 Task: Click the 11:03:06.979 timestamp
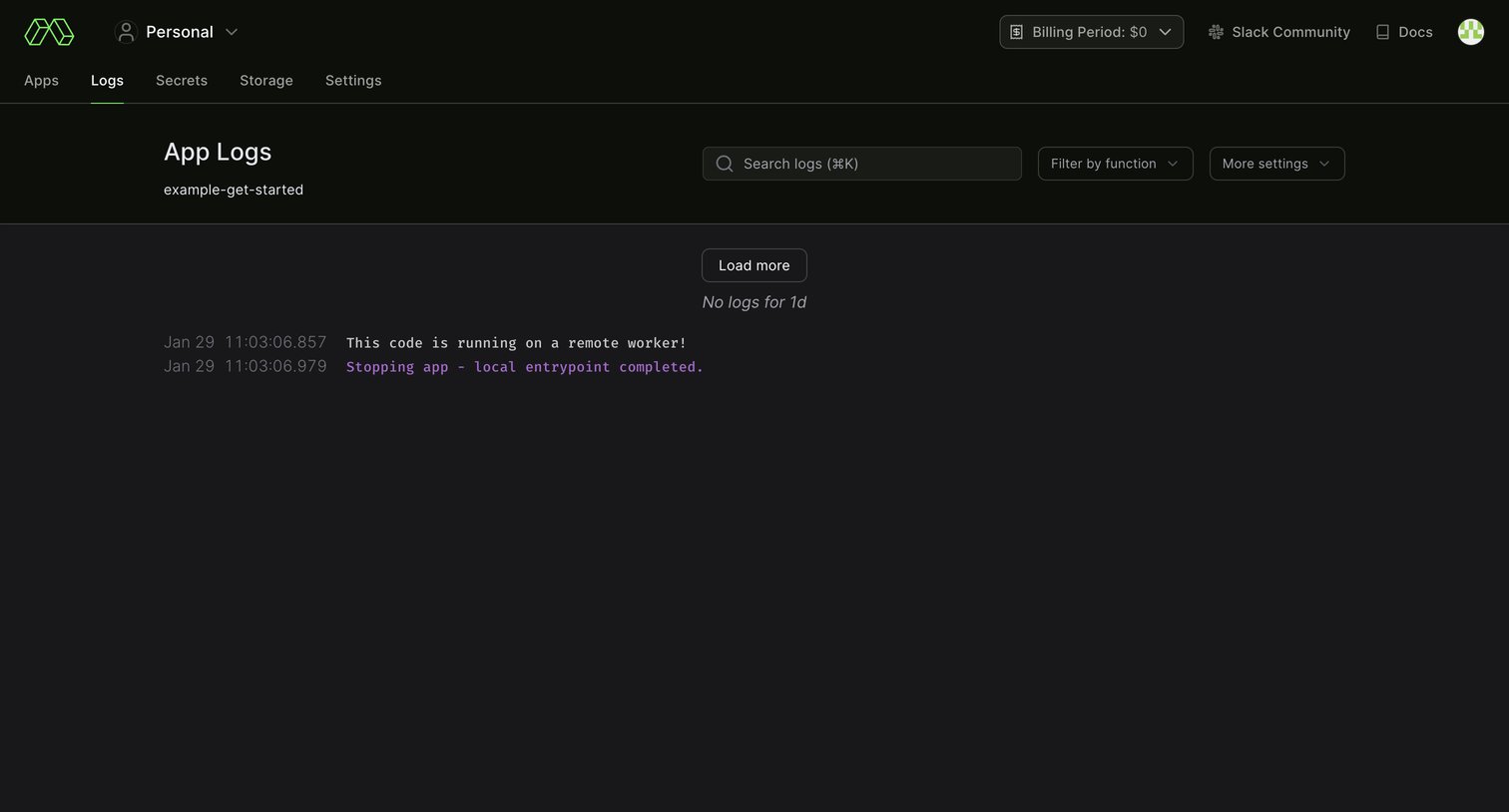pos(275,366)
